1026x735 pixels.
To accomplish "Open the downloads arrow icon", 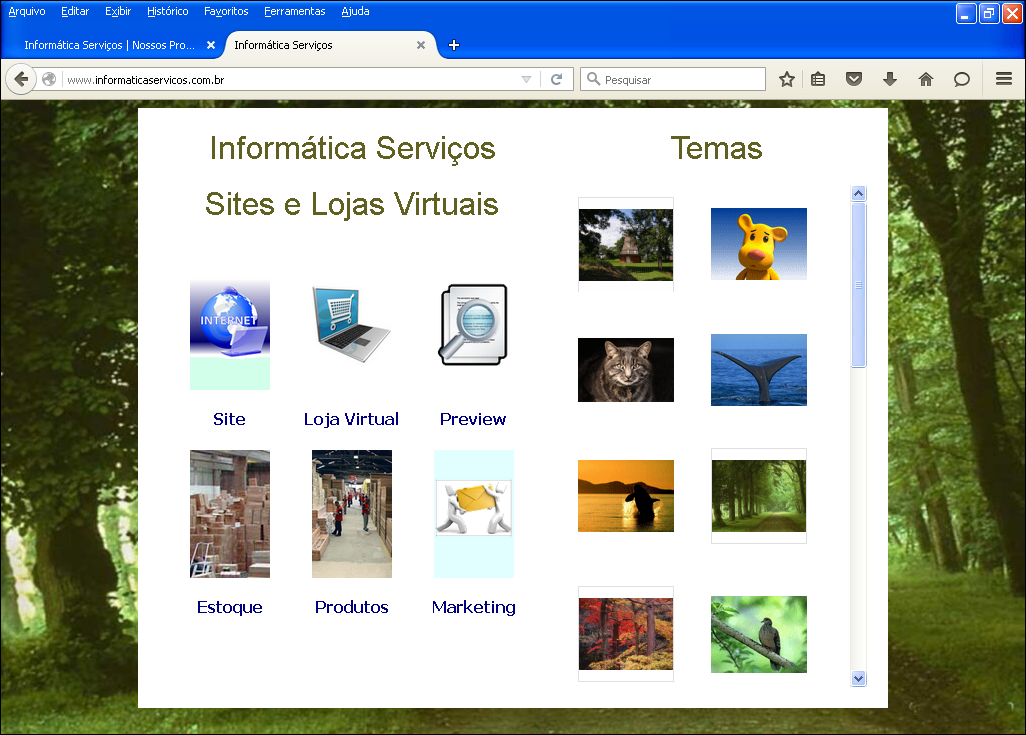I will coord(889,80).
